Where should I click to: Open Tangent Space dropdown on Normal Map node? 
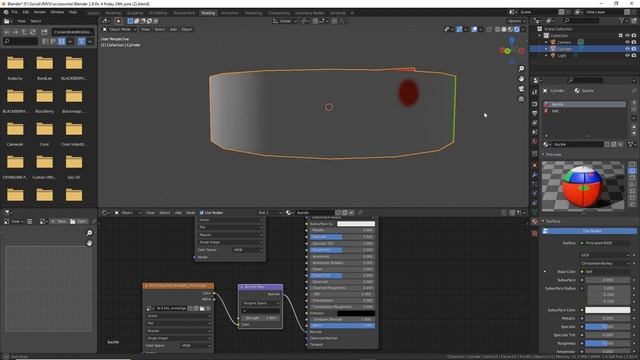click(261, 303)
